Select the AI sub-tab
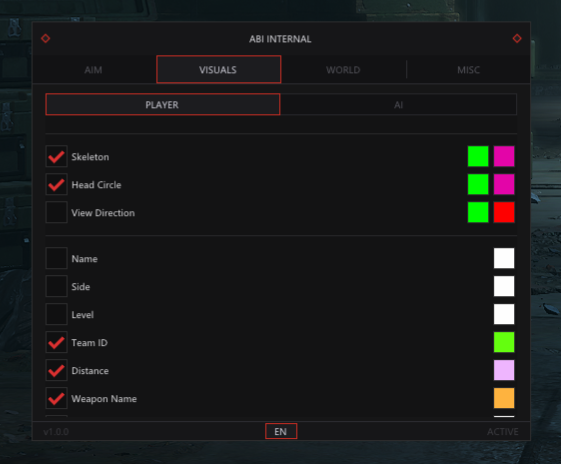The width and height of the screenshot is (561, 464). pos(399,104)
